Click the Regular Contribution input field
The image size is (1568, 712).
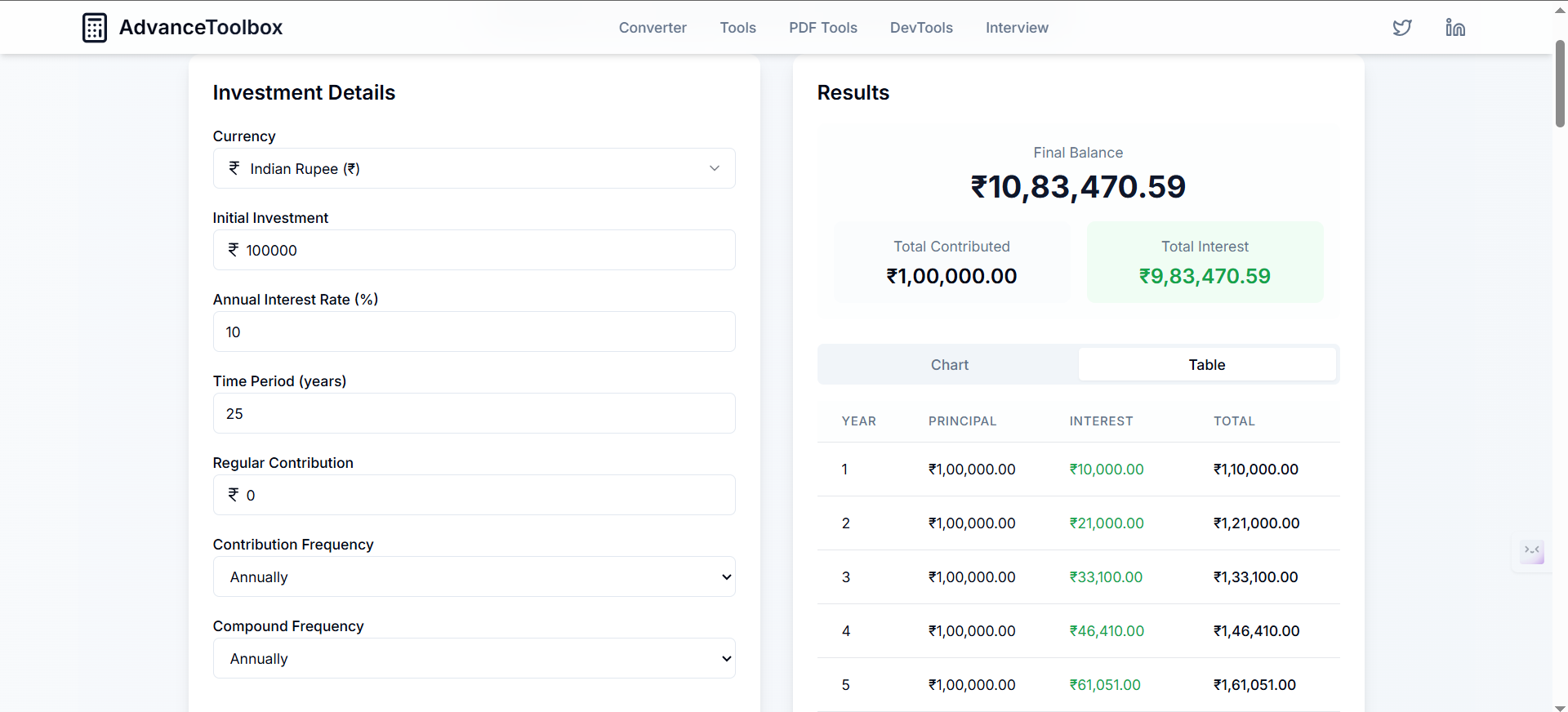pyautogui.click(x=474, y=495)
